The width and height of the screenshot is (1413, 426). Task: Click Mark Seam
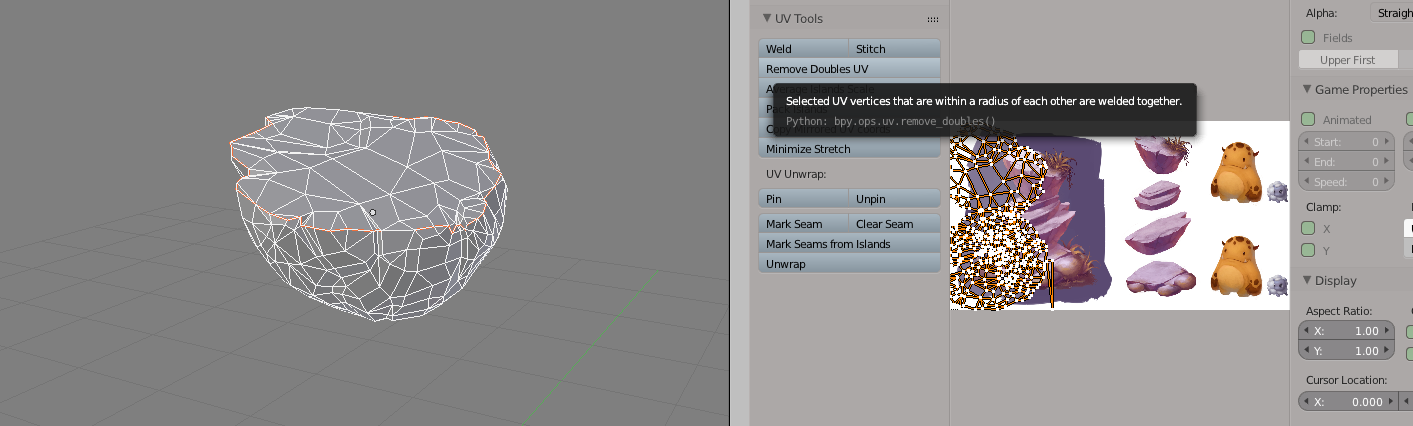[x=804, y=224]
